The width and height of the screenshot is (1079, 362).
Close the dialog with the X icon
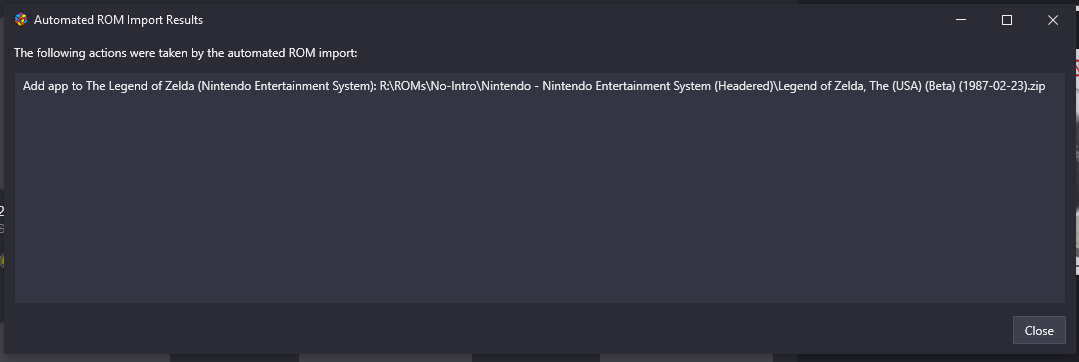pyautogui.click(x=1052, y=20)
